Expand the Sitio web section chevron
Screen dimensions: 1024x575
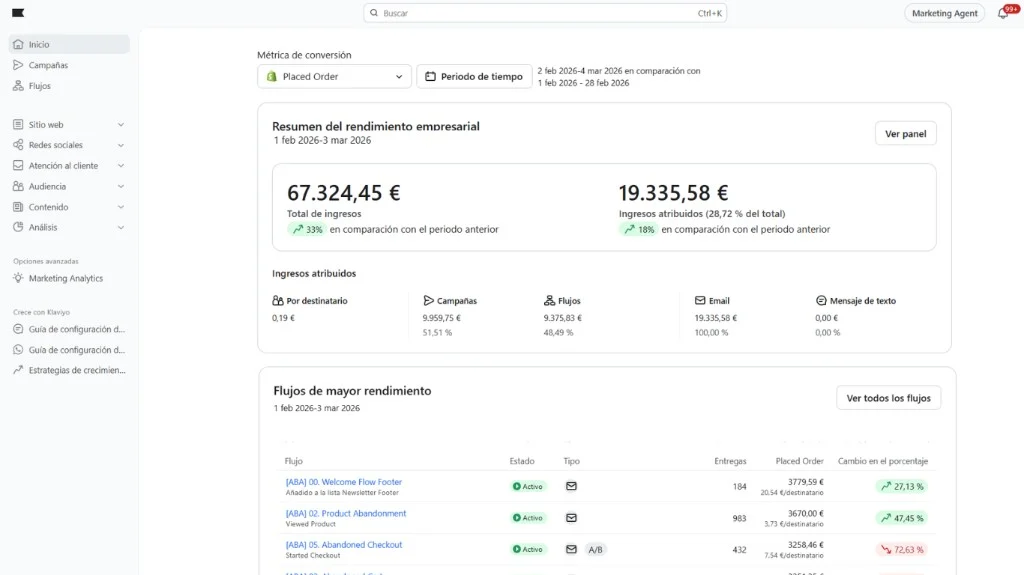pyautogui.click(x=121, y=124)
